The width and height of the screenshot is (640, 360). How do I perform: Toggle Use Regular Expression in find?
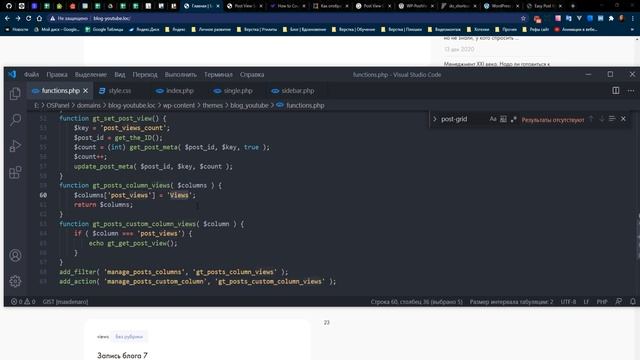[513, 119]
